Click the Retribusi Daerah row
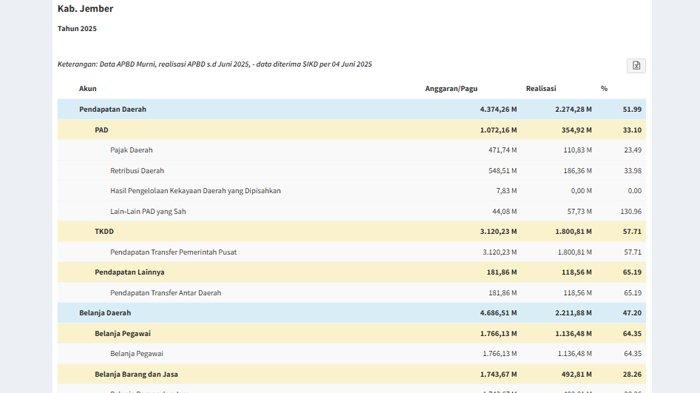The height and width of the screenshot is (393, 700). pos(351,171)
